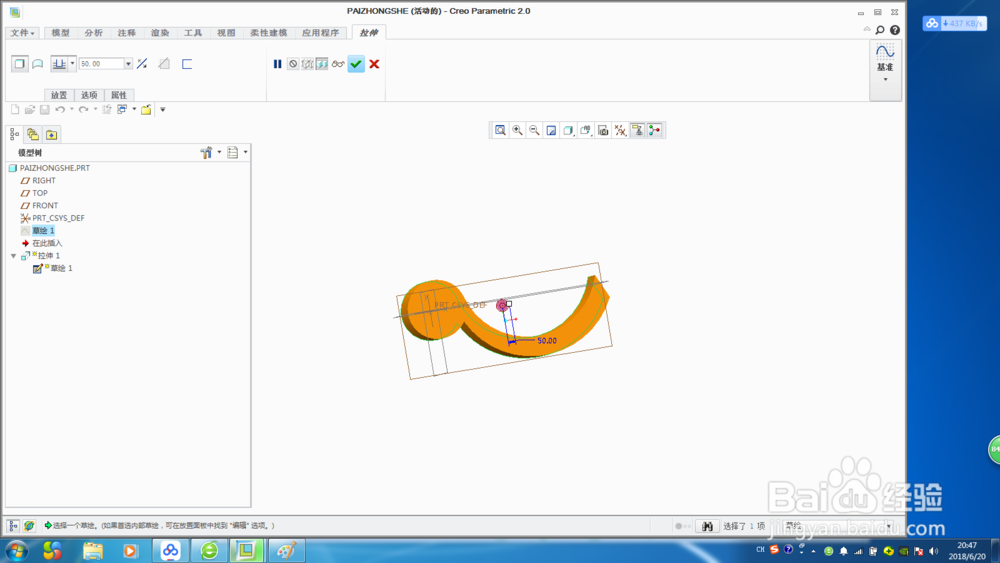Screen dimensions: 1000x563
Task: Flip the extrude depth direction
Action: pos(142,64)
